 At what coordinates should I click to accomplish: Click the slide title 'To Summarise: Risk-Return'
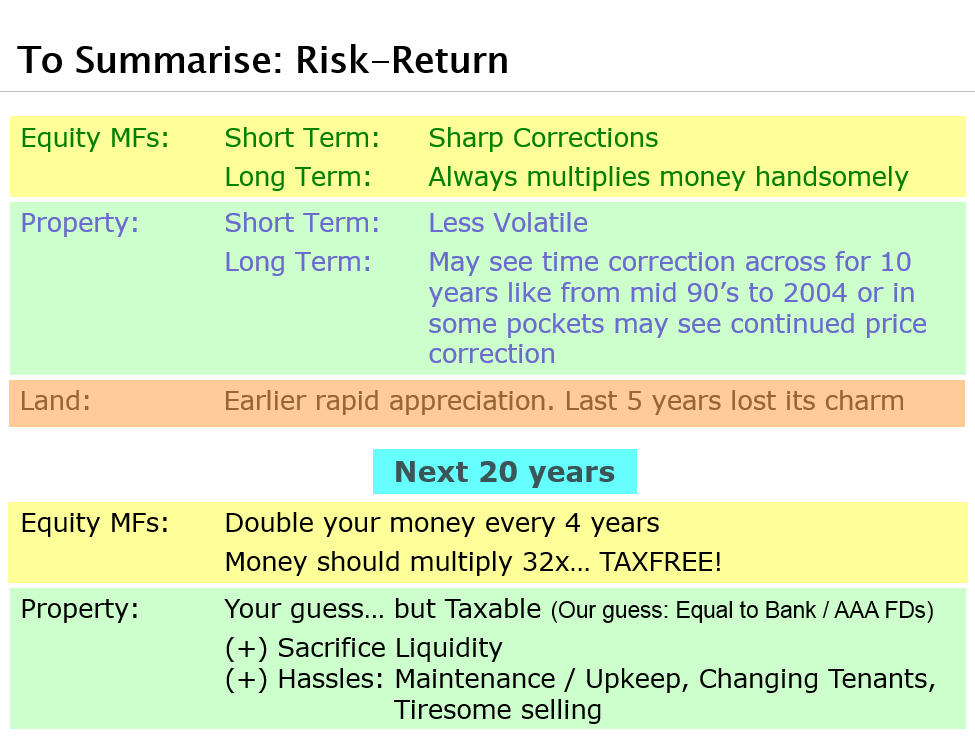(x=262, y=60)
